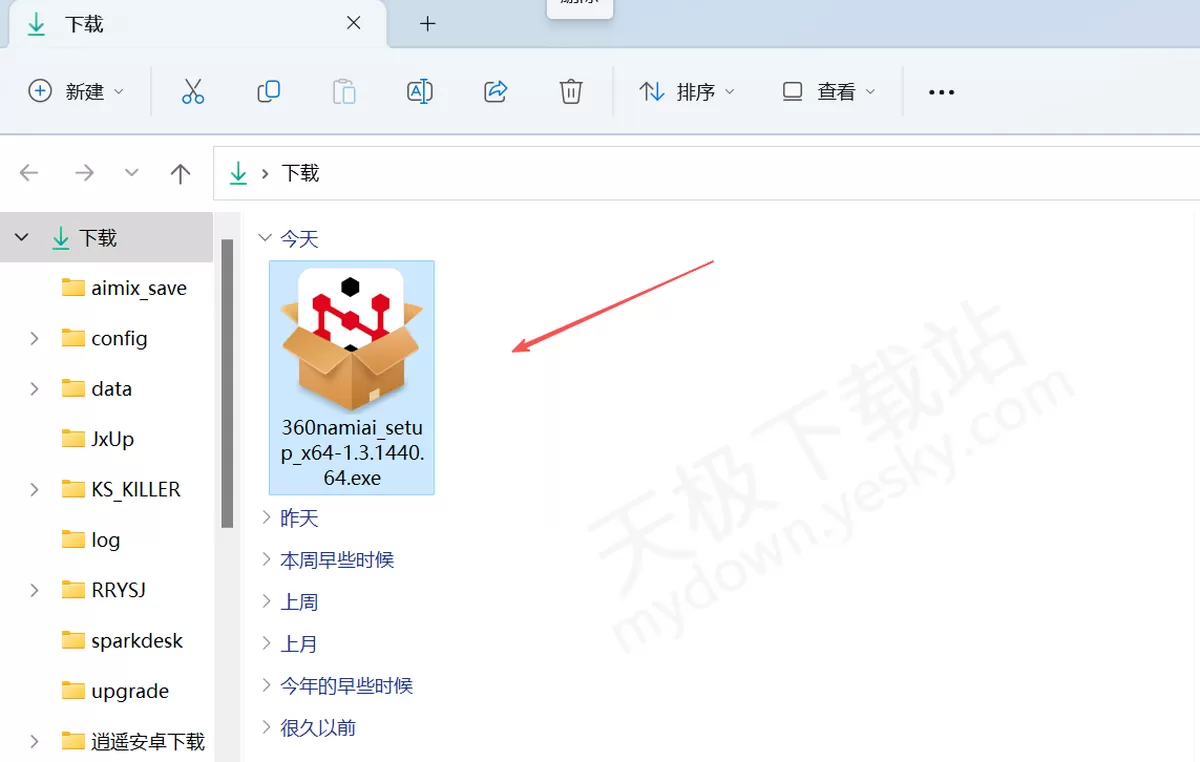Open the 排序 (Sort) dropdown
Screen dimensions: 1200x762
(687, 92)
